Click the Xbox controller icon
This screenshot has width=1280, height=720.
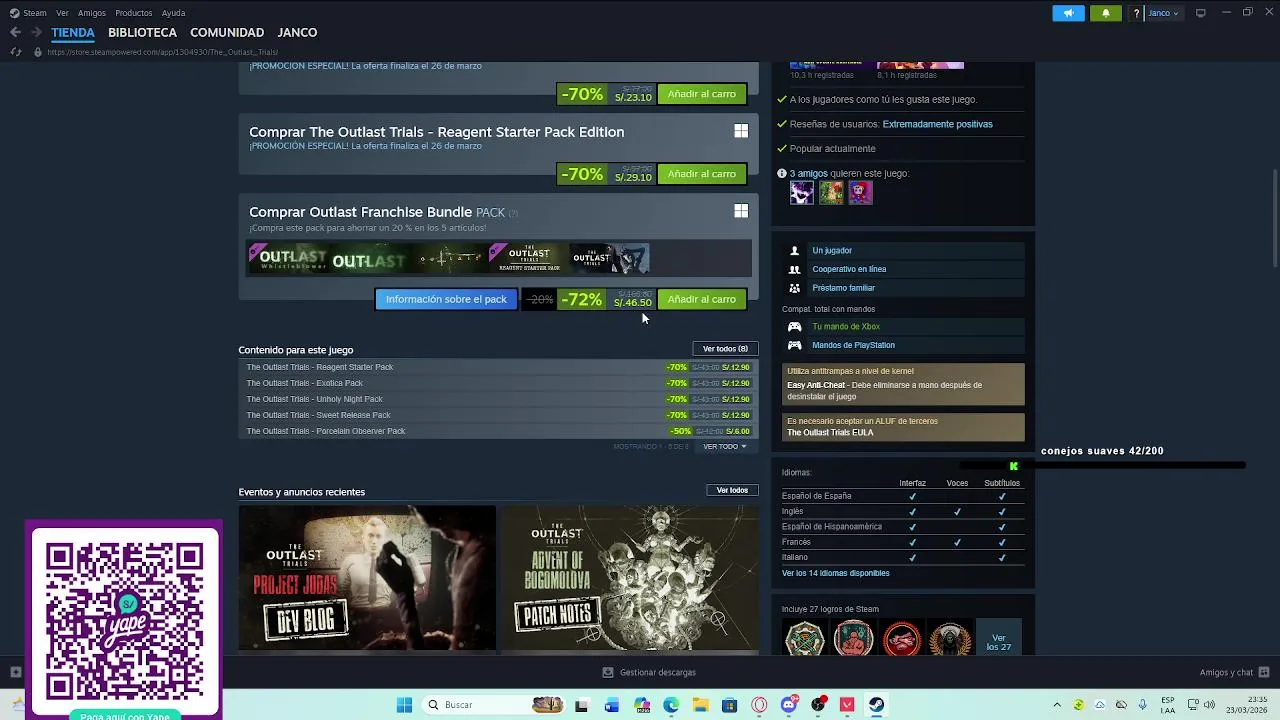pyautogui.click(x=795, y=327)
